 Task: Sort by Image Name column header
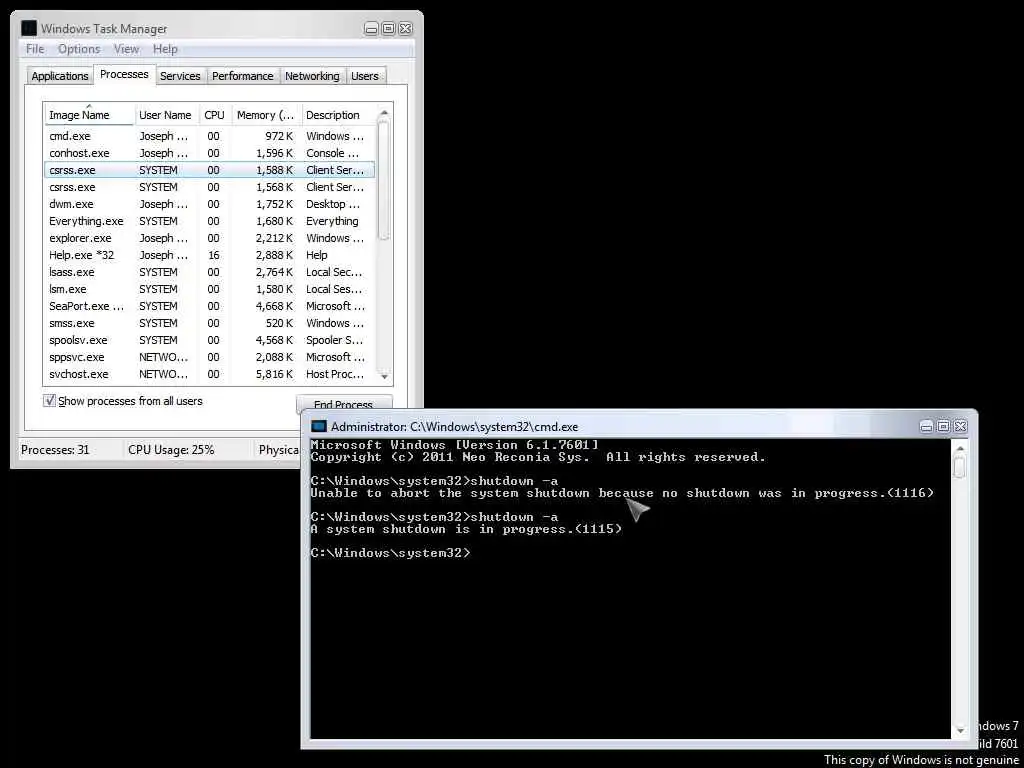89,114
